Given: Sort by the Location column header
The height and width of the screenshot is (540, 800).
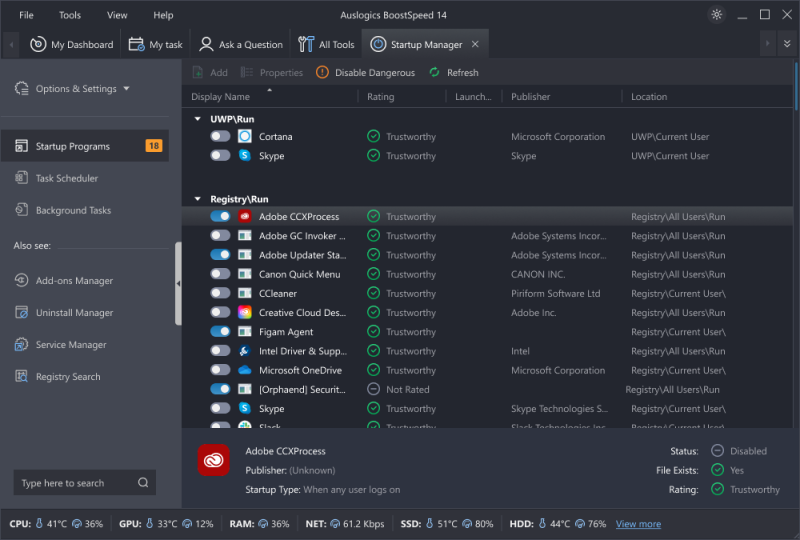Looking at the screenshot, I should [649, 96].
